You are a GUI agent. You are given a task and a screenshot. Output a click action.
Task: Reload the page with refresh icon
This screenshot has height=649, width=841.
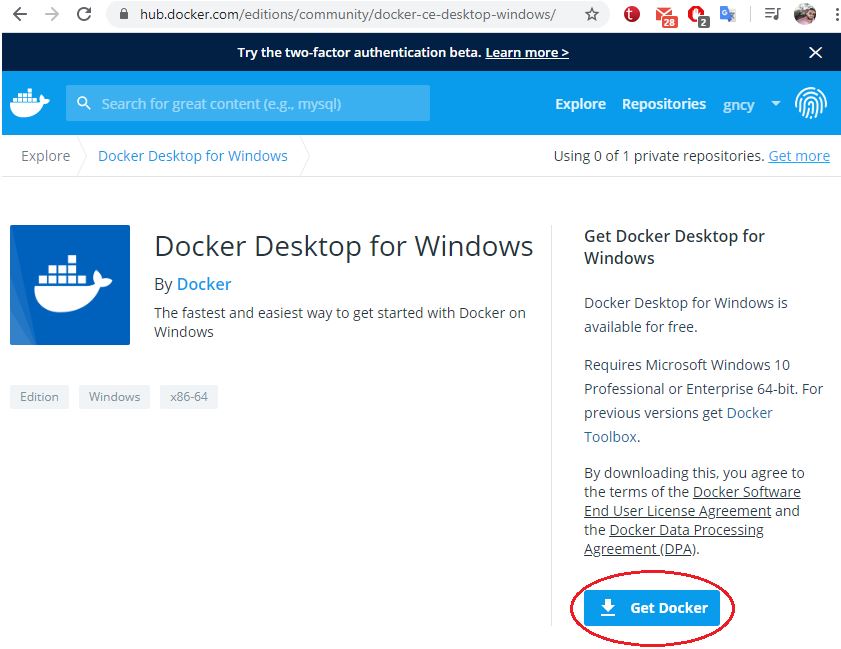pyautogui.click(x=84, y=14)
